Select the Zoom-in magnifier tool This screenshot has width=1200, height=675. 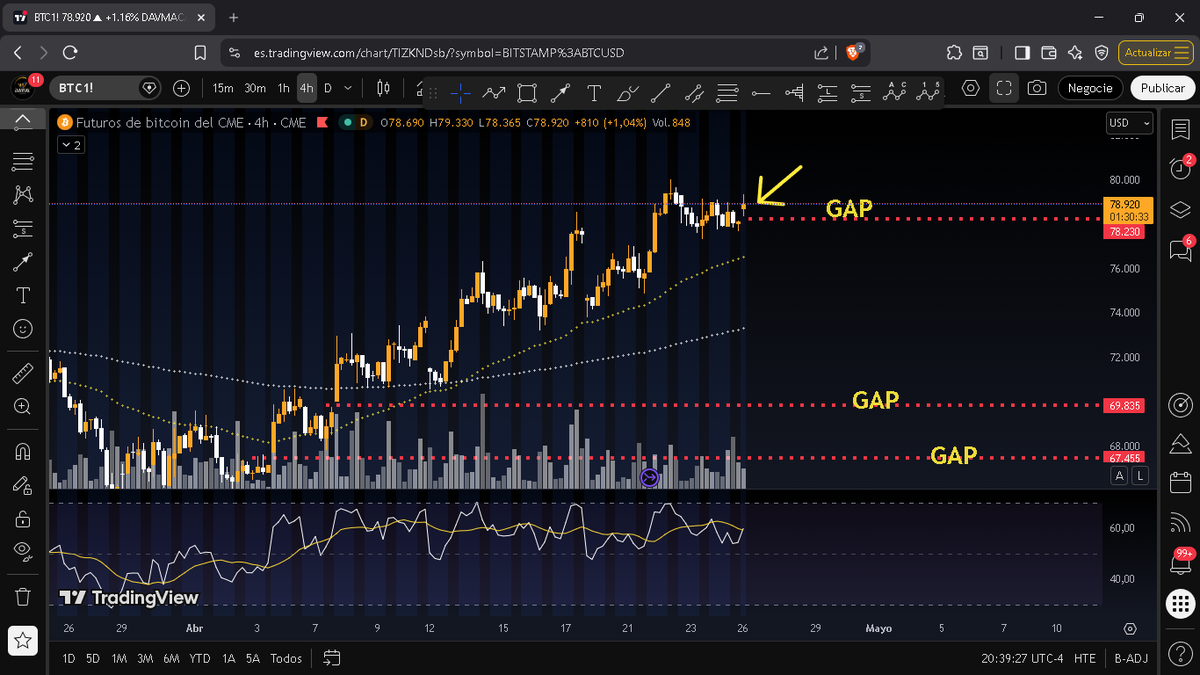[22, 407]
